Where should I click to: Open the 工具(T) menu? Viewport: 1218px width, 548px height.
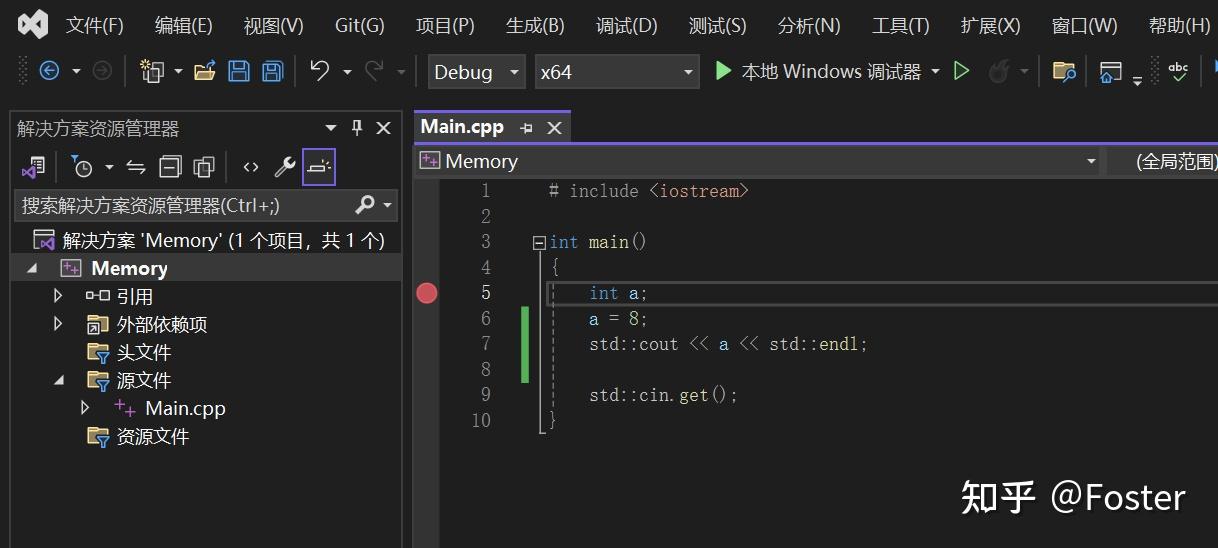(x=901, y=25)
